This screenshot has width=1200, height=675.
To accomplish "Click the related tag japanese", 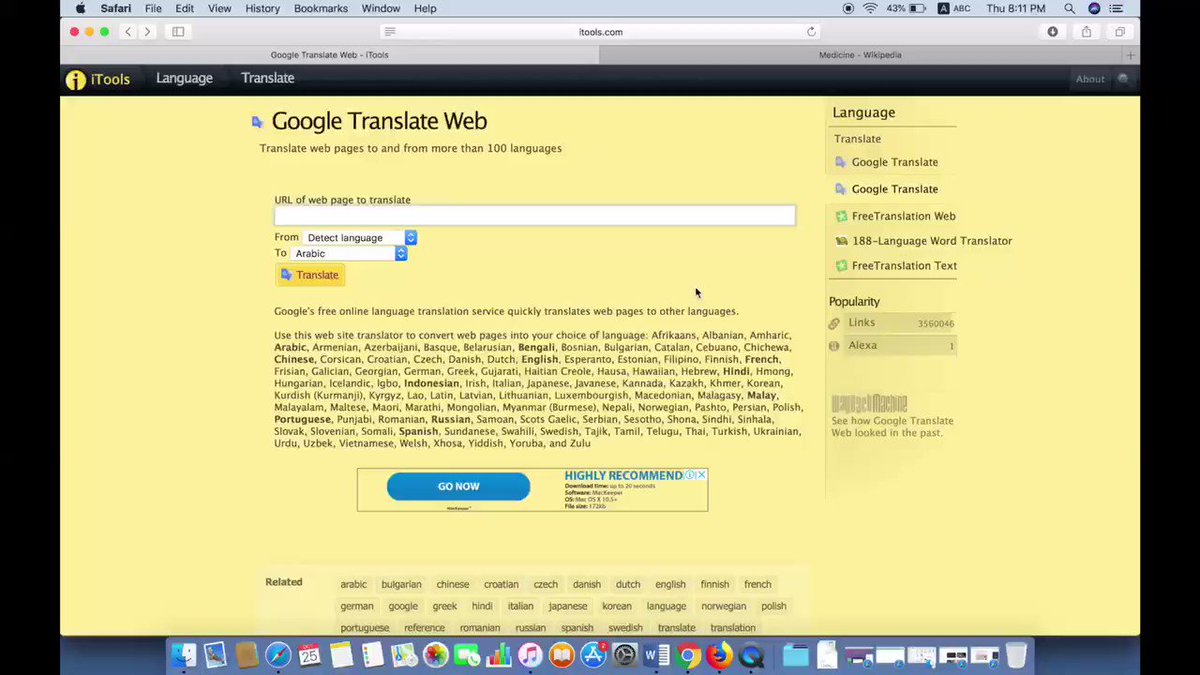I will coord(568,606).
